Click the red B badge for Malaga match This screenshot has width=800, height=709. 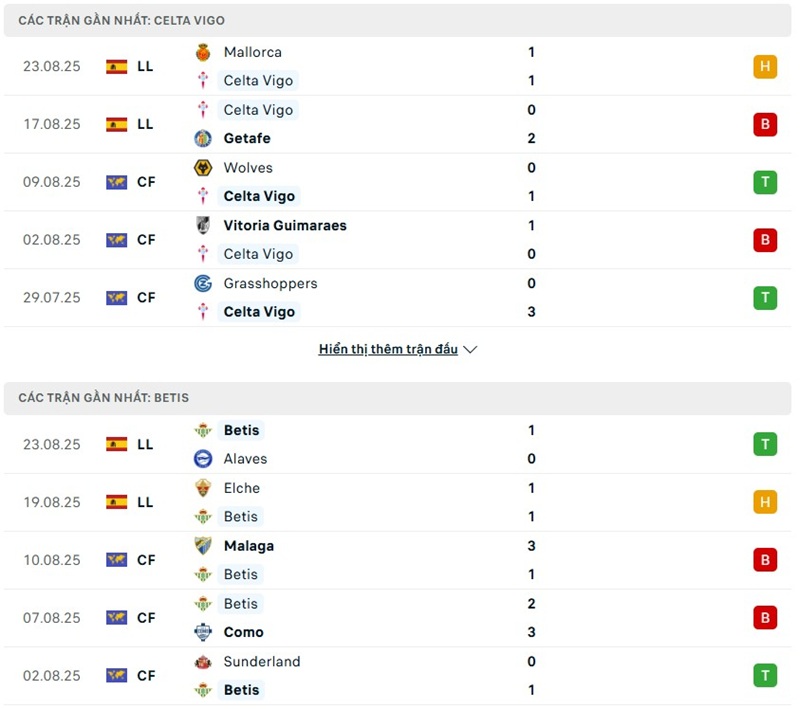point(765,560)
